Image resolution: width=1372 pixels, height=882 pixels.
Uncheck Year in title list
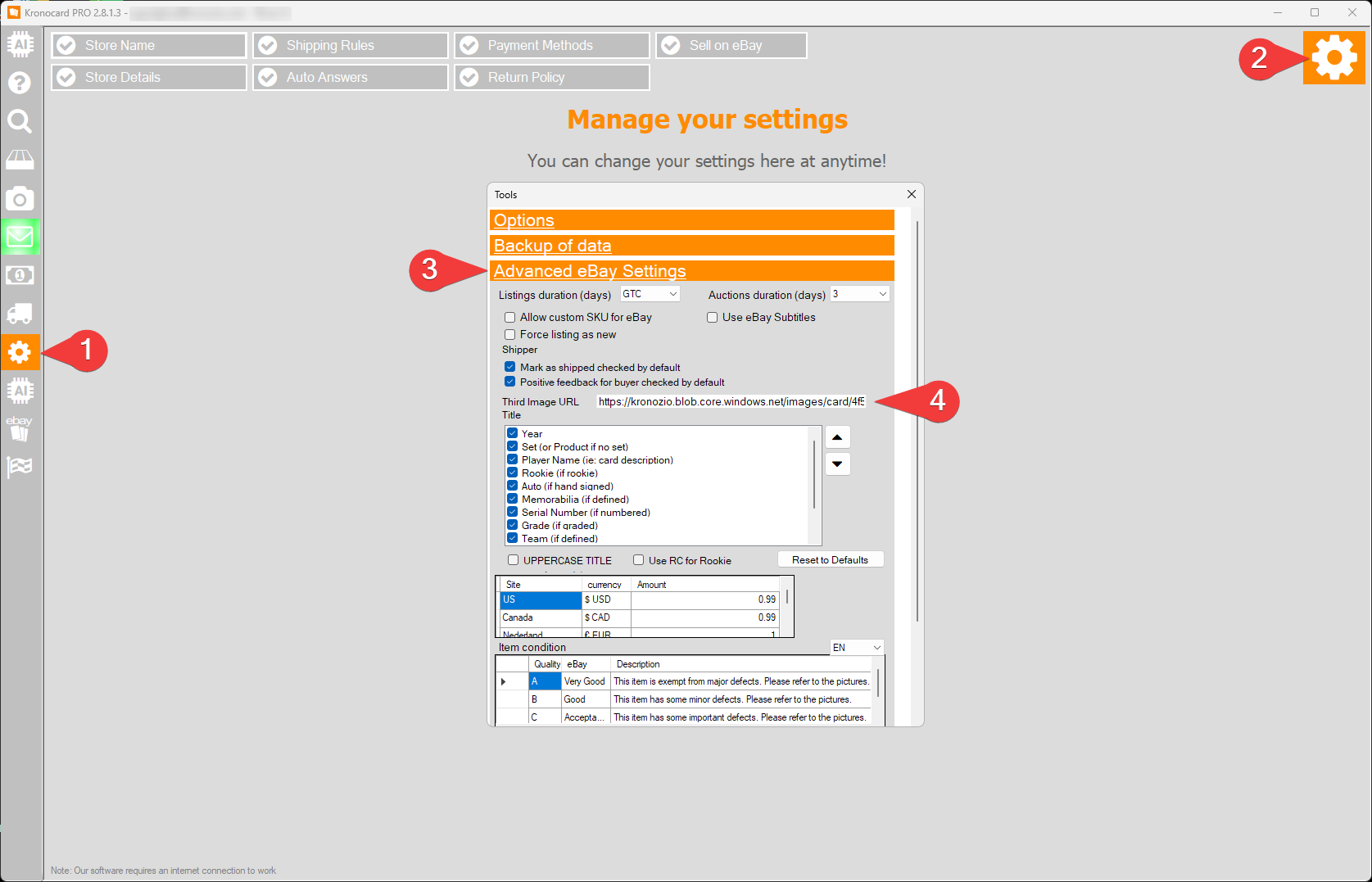pyautogui.click(x=512, y=433)
